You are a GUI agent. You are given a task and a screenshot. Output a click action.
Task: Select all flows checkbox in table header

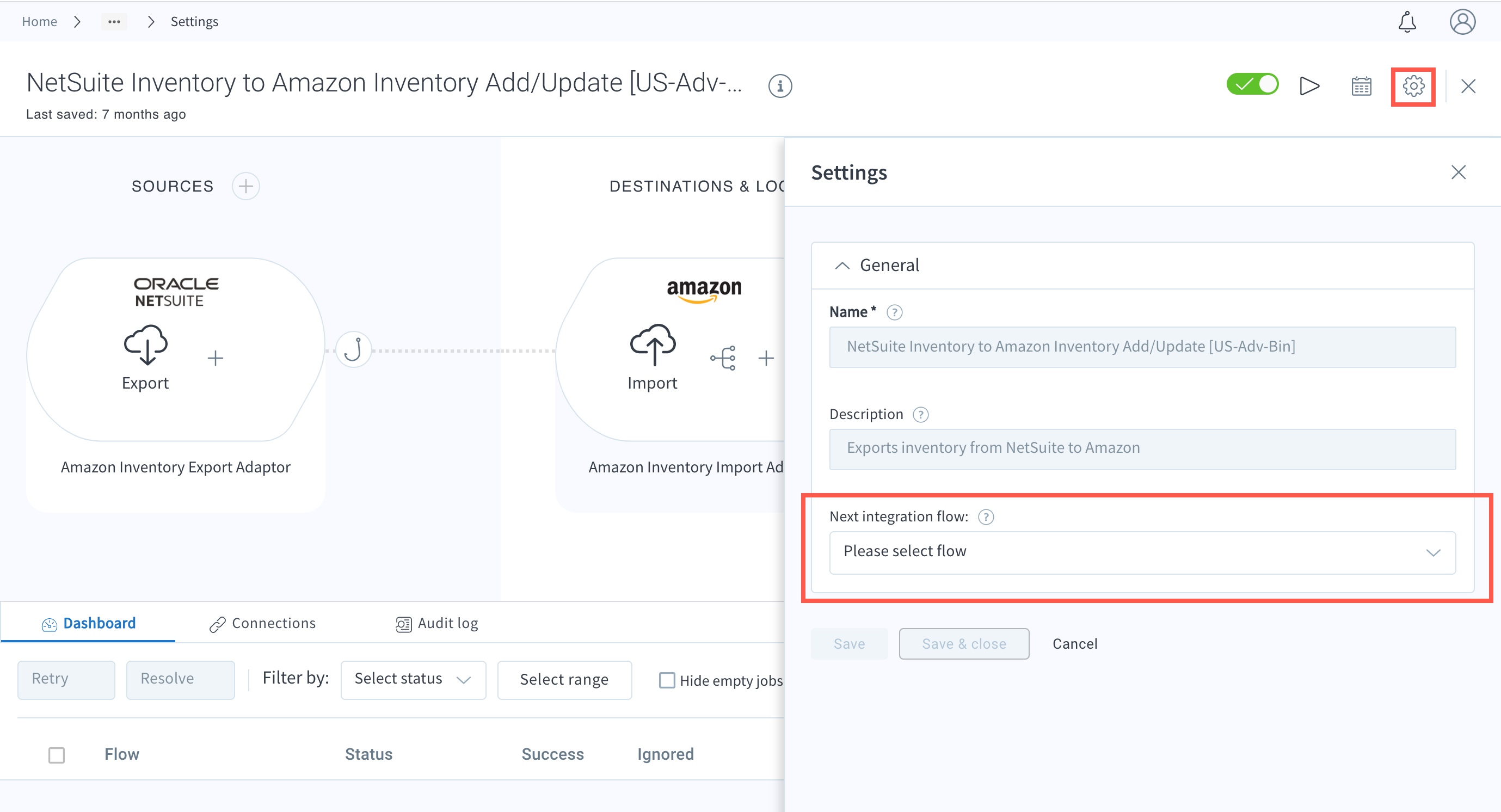point(57,755)
